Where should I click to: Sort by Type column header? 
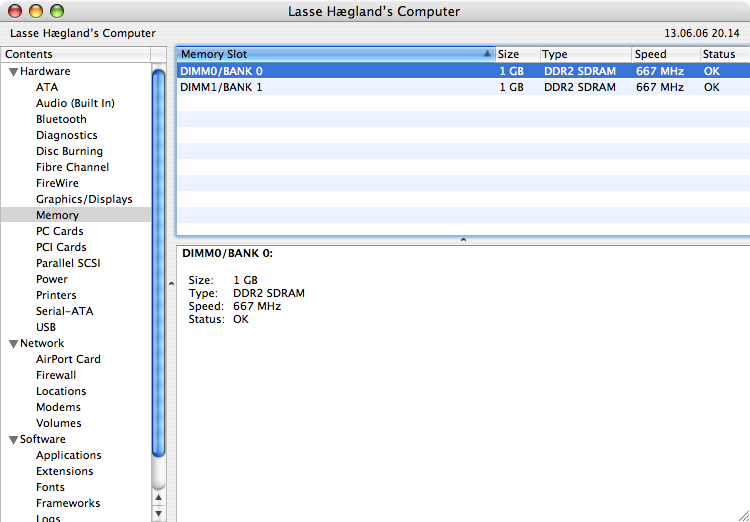pos(586,54)
